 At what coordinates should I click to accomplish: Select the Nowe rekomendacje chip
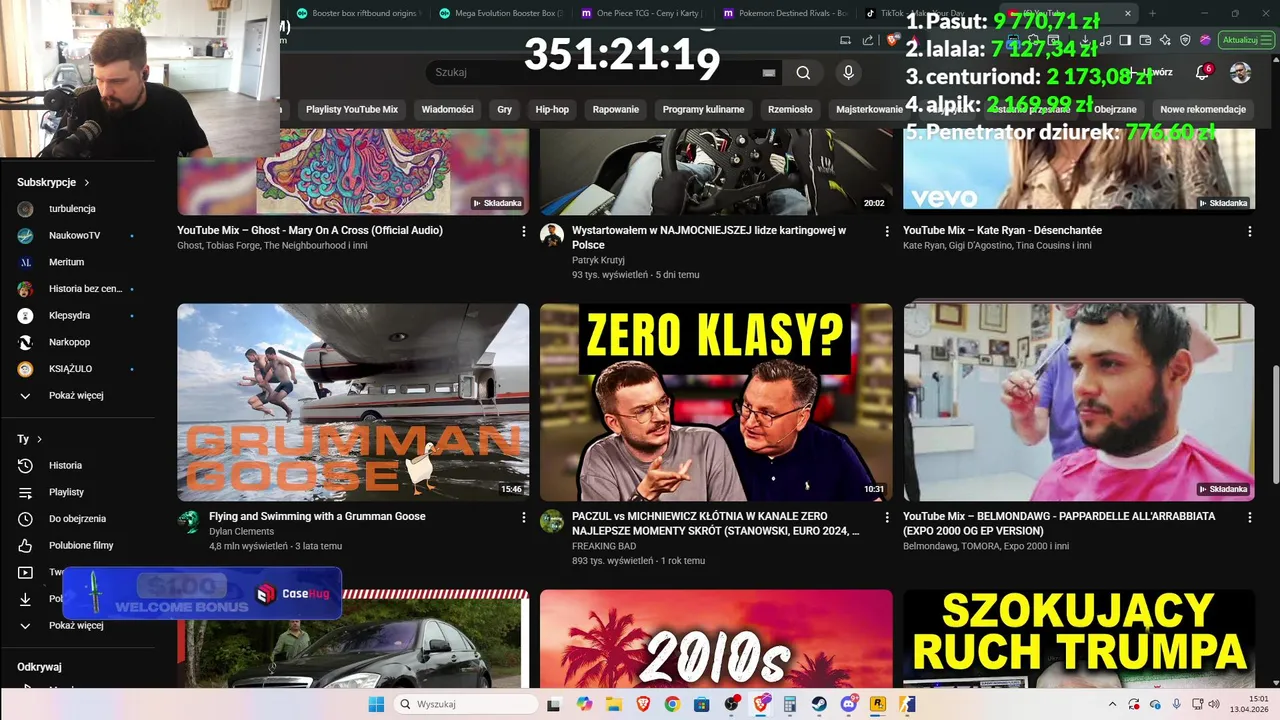coord(1203,109)
